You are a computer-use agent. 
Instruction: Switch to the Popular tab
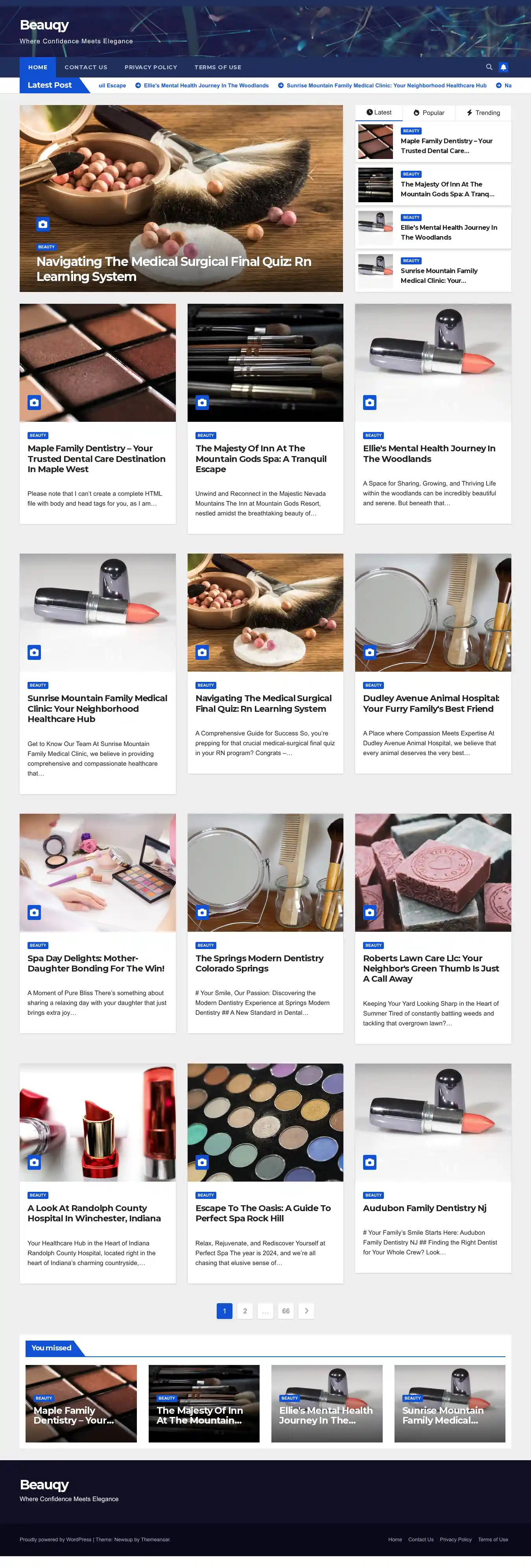[x=429, y=113]
